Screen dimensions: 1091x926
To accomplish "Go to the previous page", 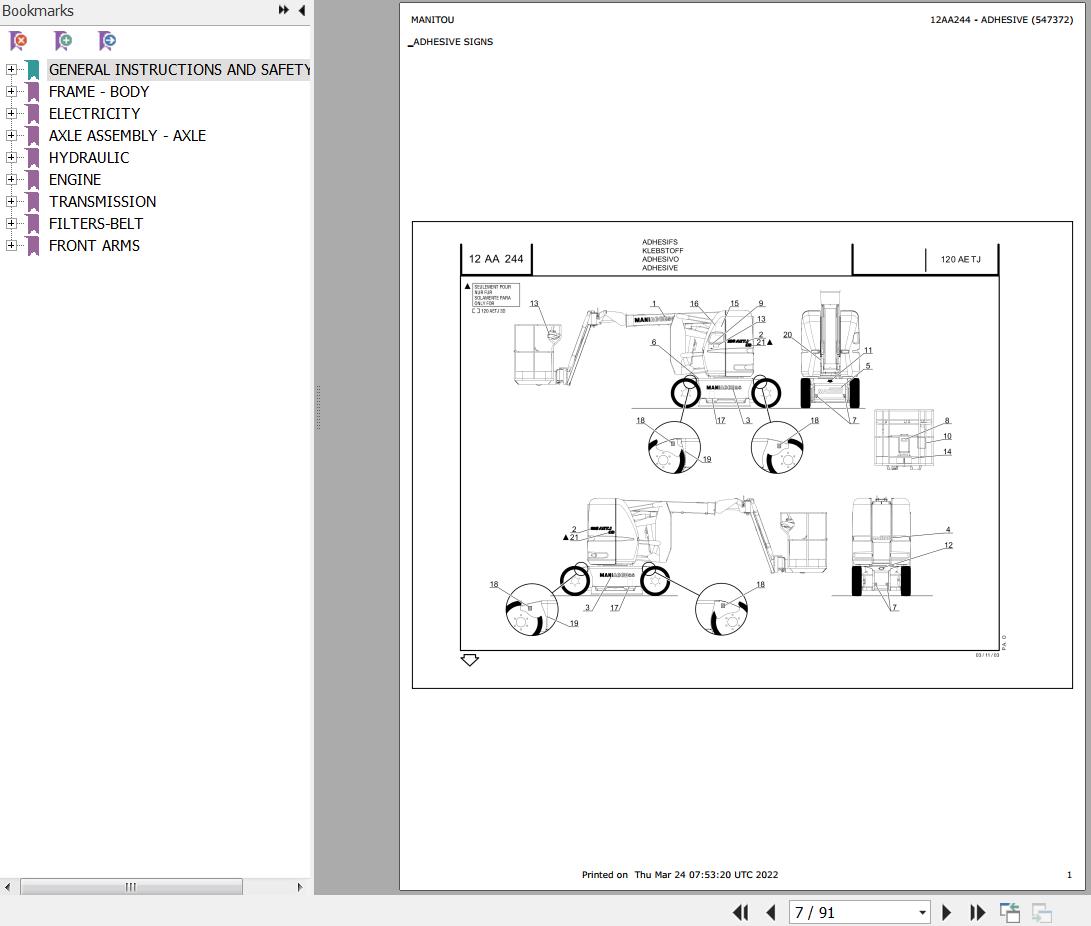I will point(770,912).
